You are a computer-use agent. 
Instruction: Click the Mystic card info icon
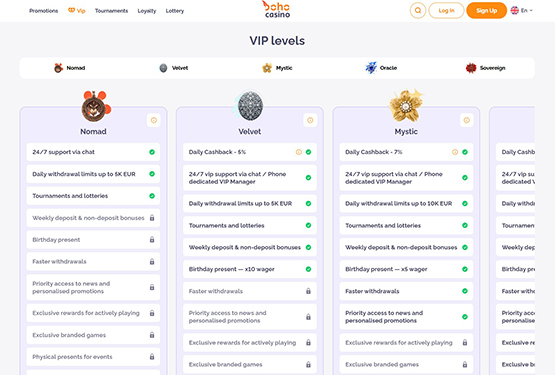pos(467,120)
